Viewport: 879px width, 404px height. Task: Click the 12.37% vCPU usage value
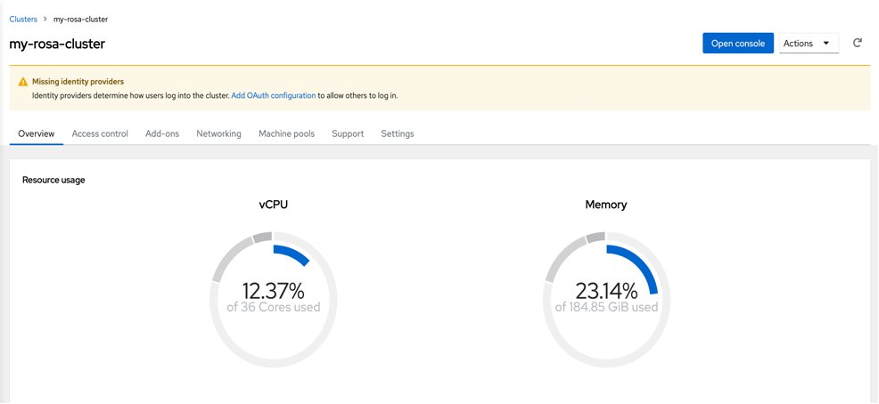[x=273, y=291]
